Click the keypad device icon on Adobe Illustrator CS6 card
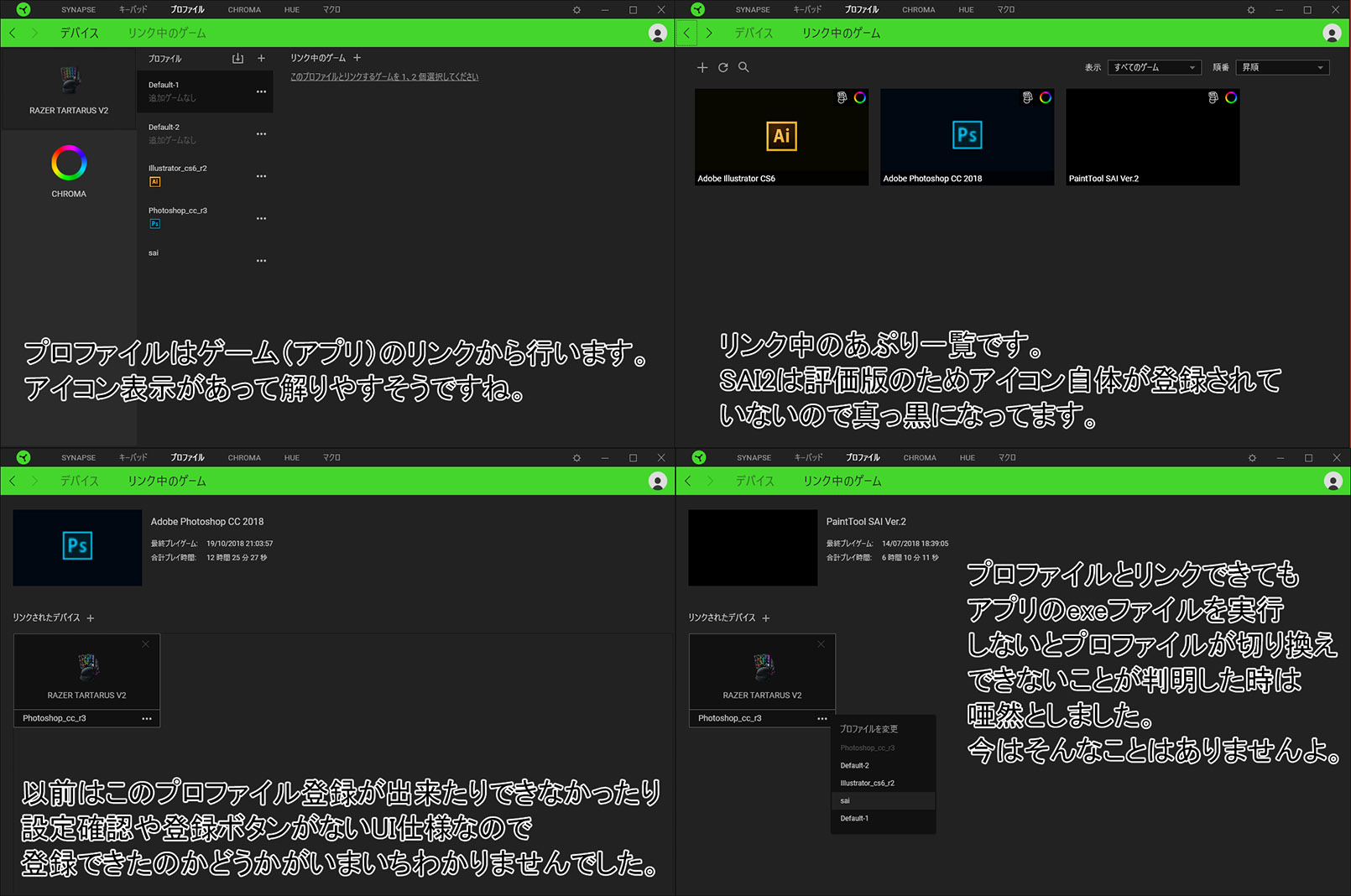Image resolution: width=1351 pixels, height=896 pixels. click(842, 97)
